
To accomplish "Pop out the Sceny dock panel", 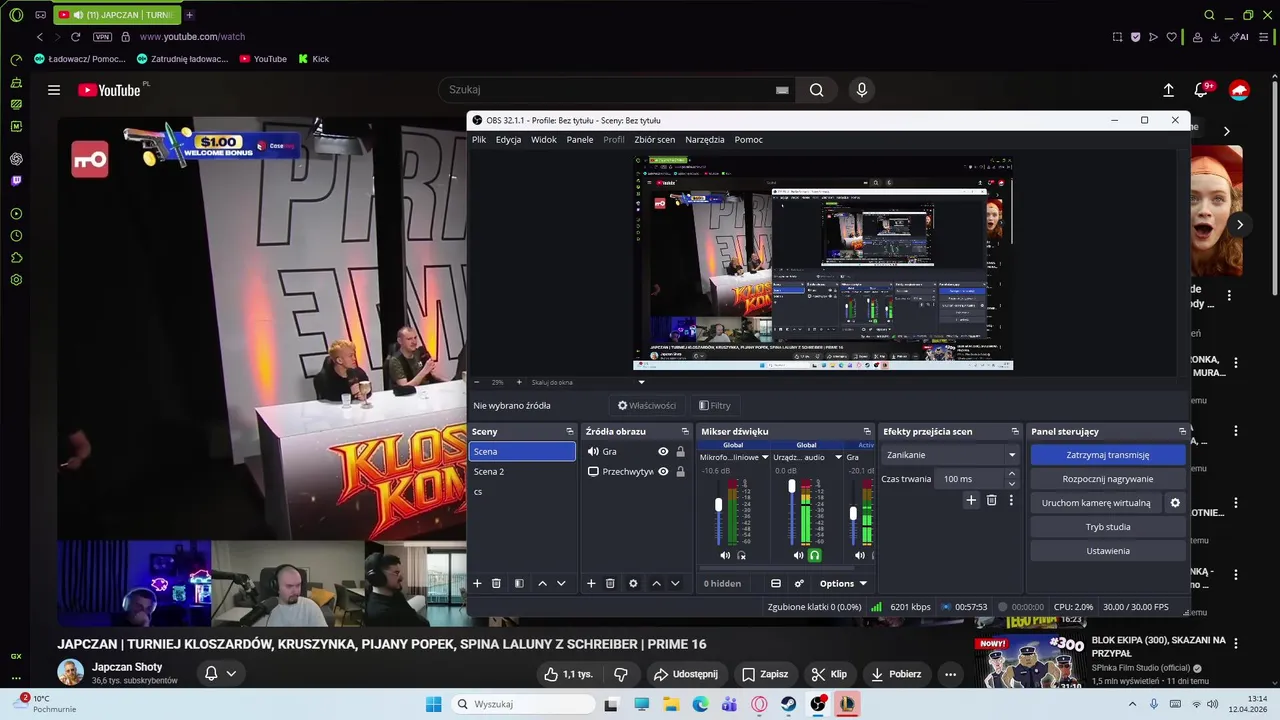I will [570, 431].
